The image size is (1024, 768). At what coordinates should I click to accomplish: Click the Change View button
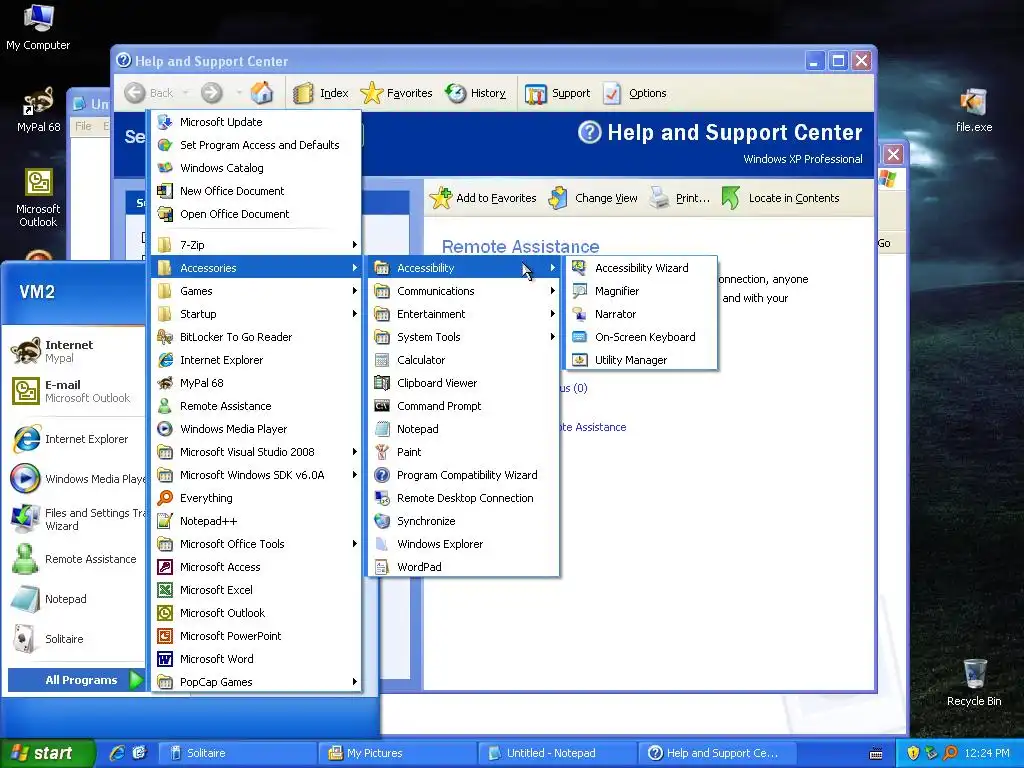click(x=593, y=198)
